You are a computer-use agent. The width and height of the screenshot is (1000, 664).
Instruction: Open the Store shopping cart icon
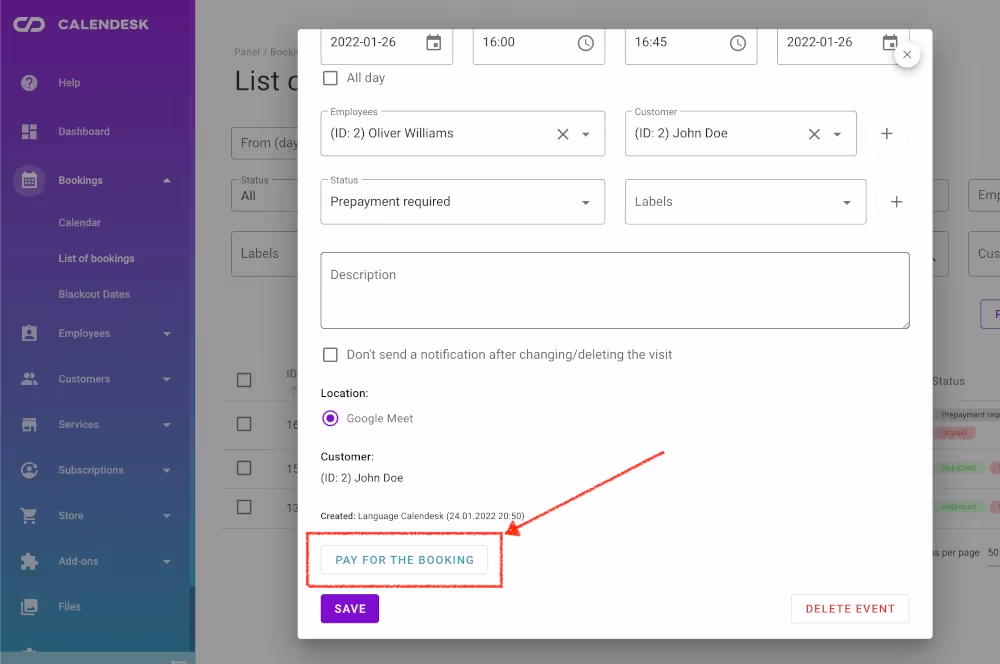click(30, 516)
